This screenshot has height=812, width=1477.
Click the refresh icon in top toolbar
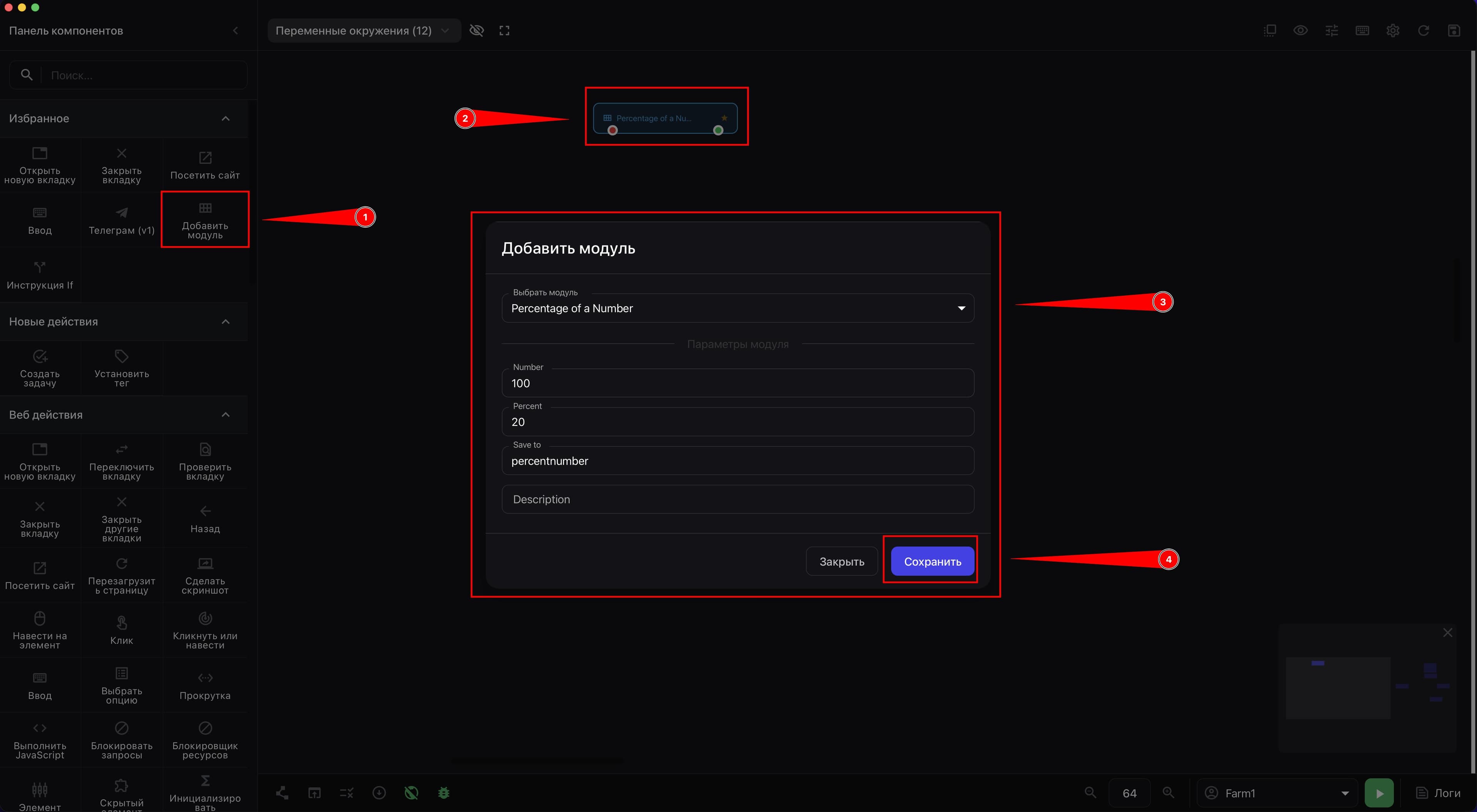pos(1423,30)
